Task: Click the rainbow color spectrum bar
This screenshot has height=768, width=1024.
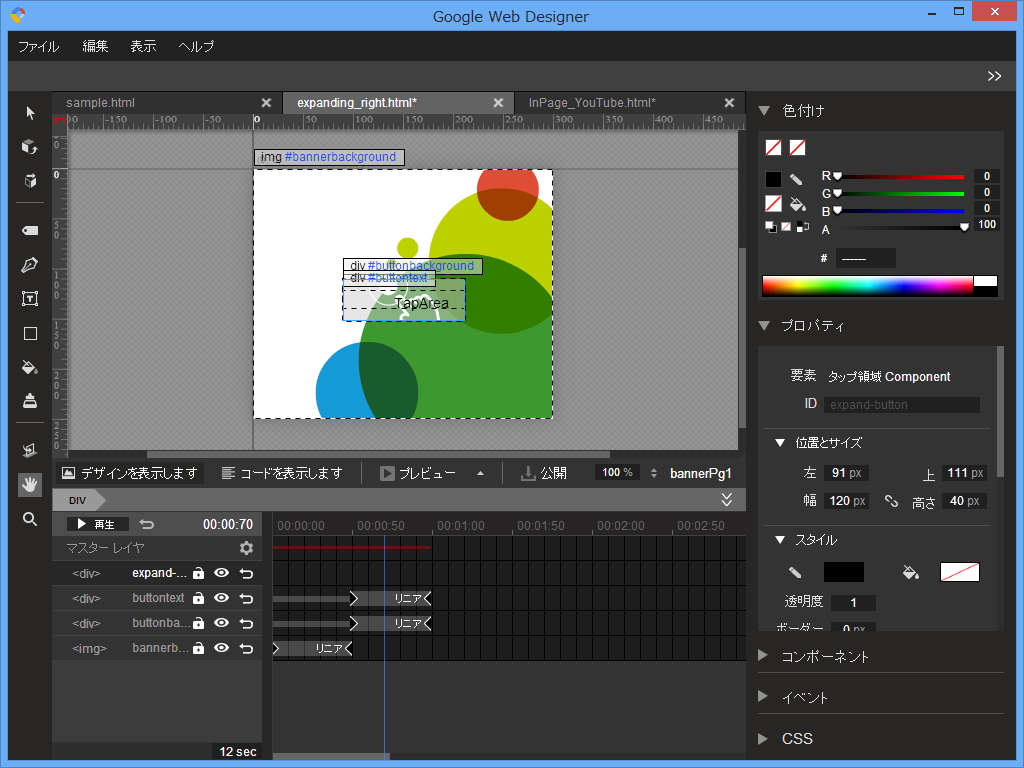Action: (867, 286)
